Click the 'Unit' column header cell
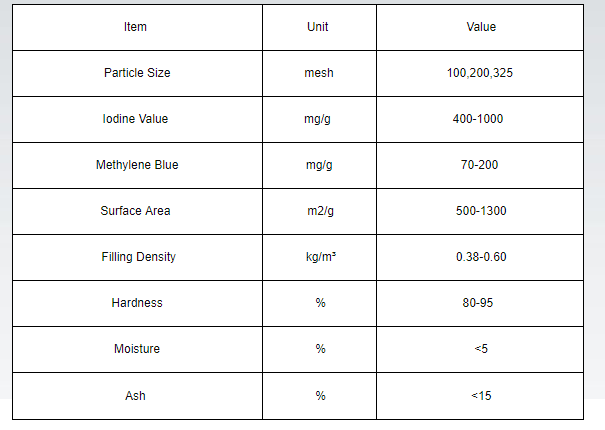This screenshot has height=430, width=605. tap(317, 27)
